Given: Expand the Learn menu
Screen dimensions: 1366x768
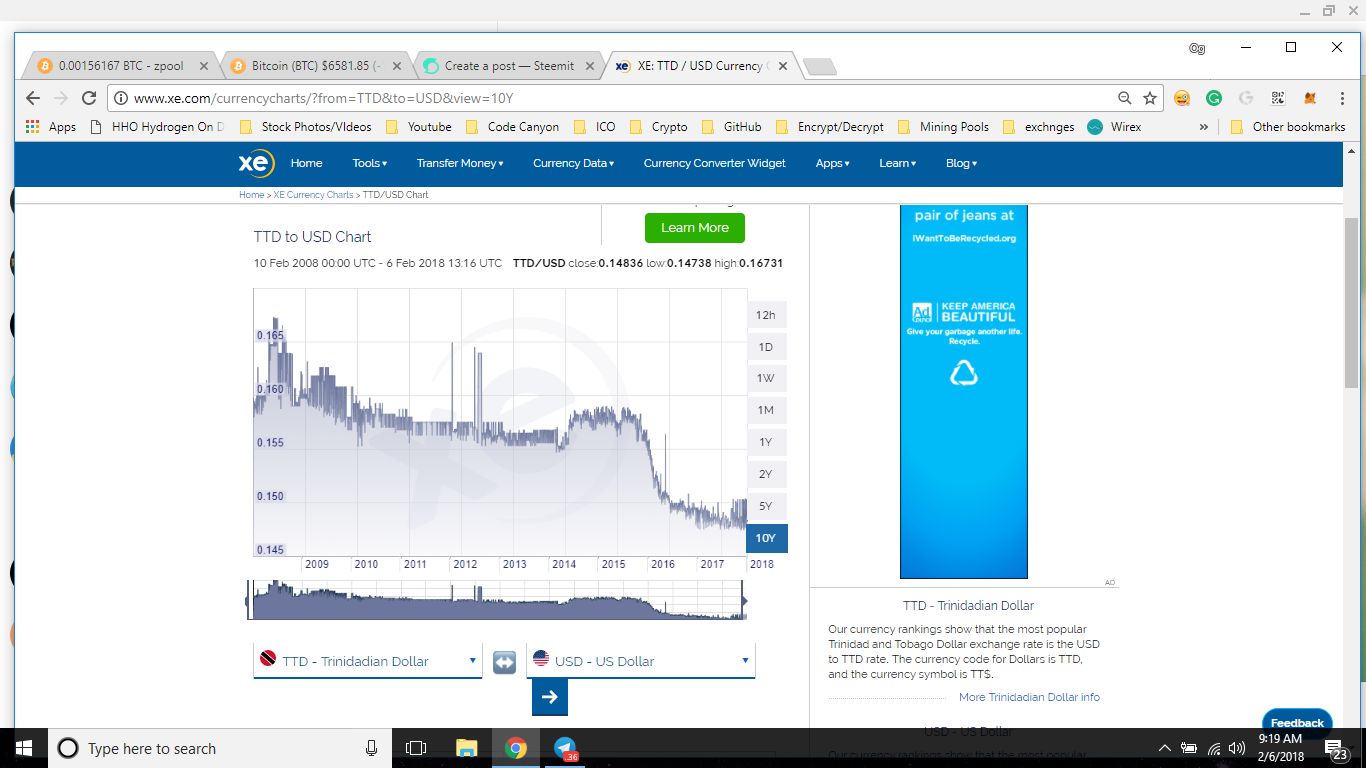Looking at the screenshot, I should click(897, 163).
